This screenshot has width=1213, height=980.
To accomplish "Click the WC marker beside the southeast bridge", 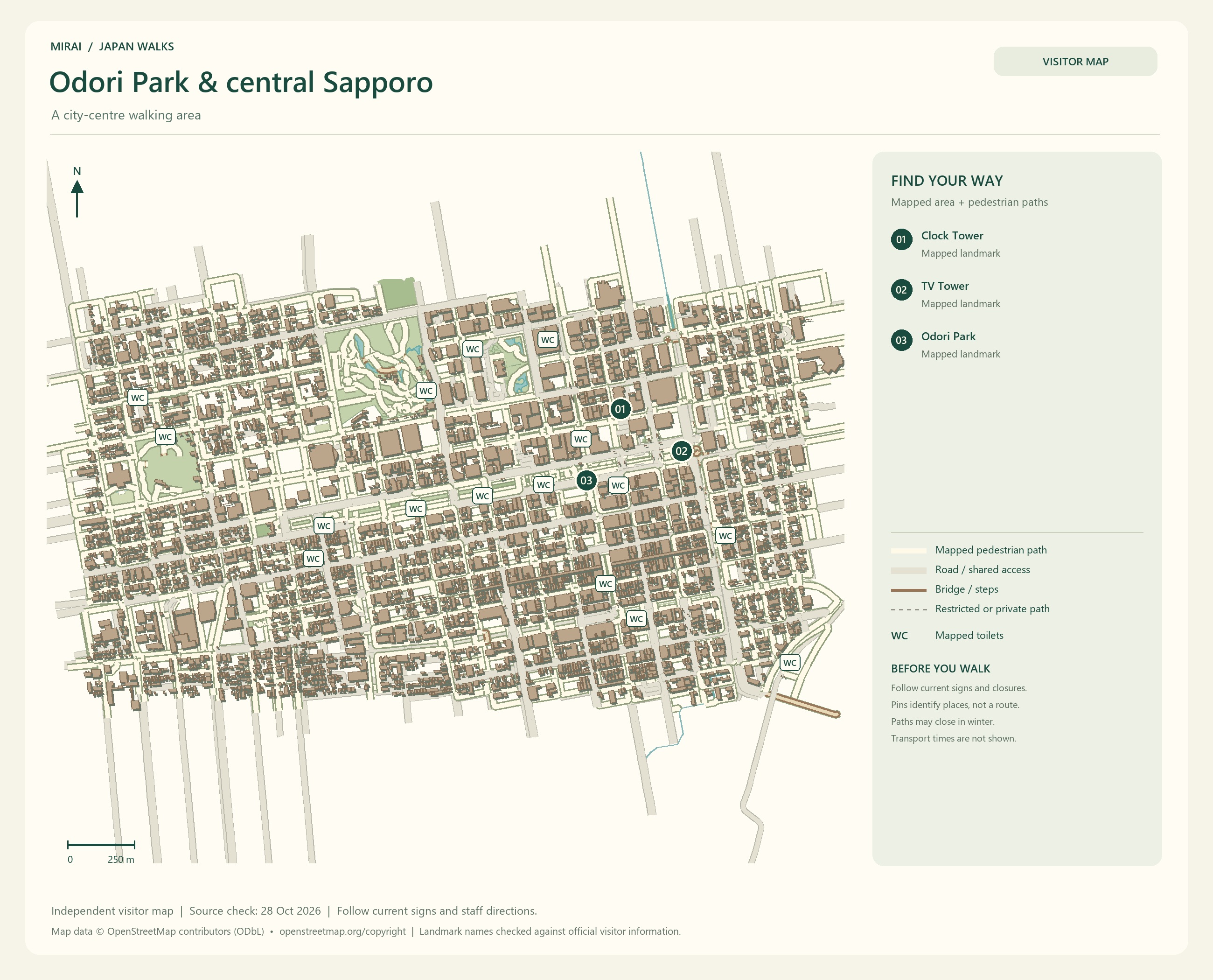I will [790, 663].
